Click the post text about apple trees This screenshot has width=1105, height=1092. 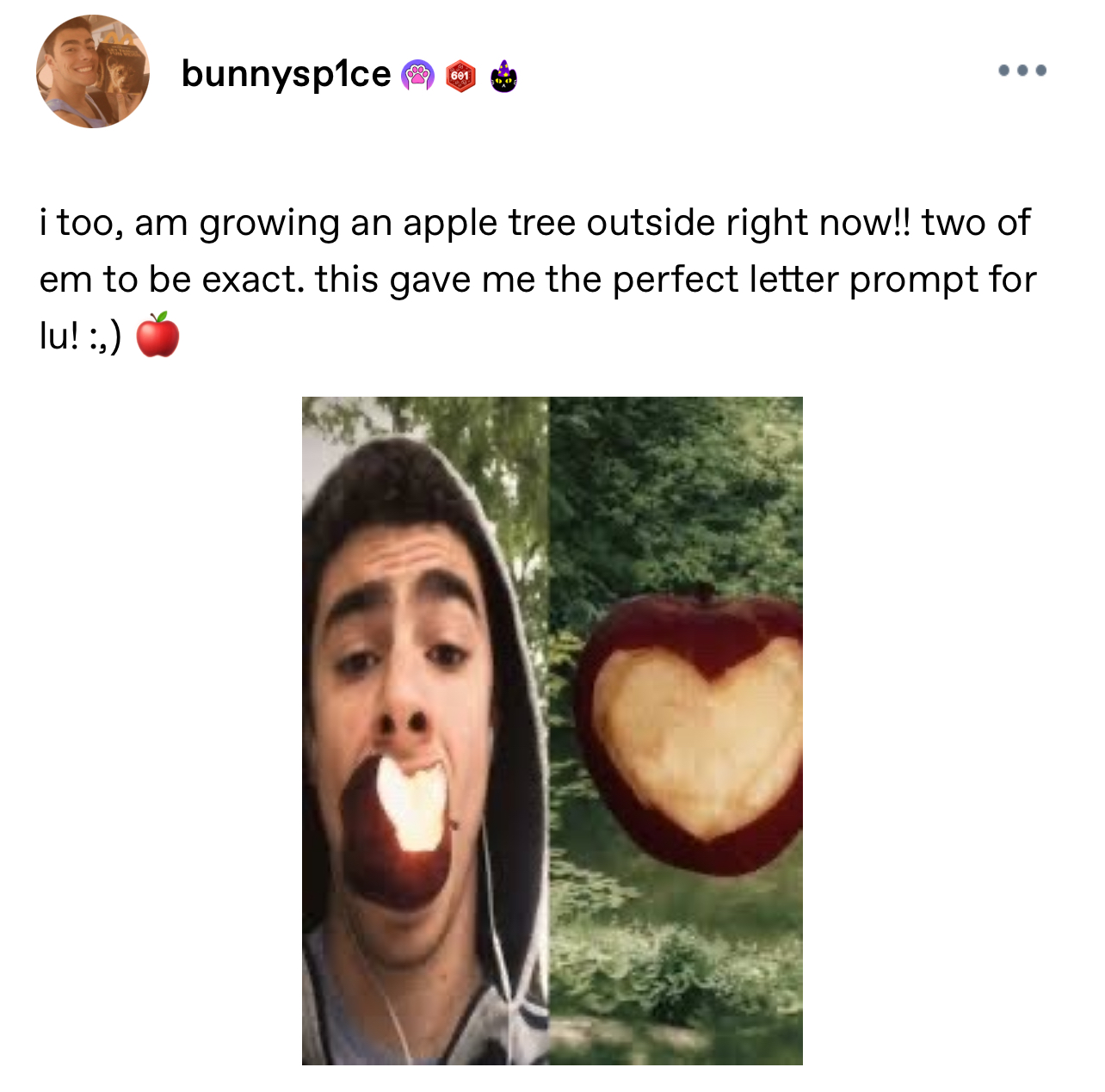coord(538,279)
